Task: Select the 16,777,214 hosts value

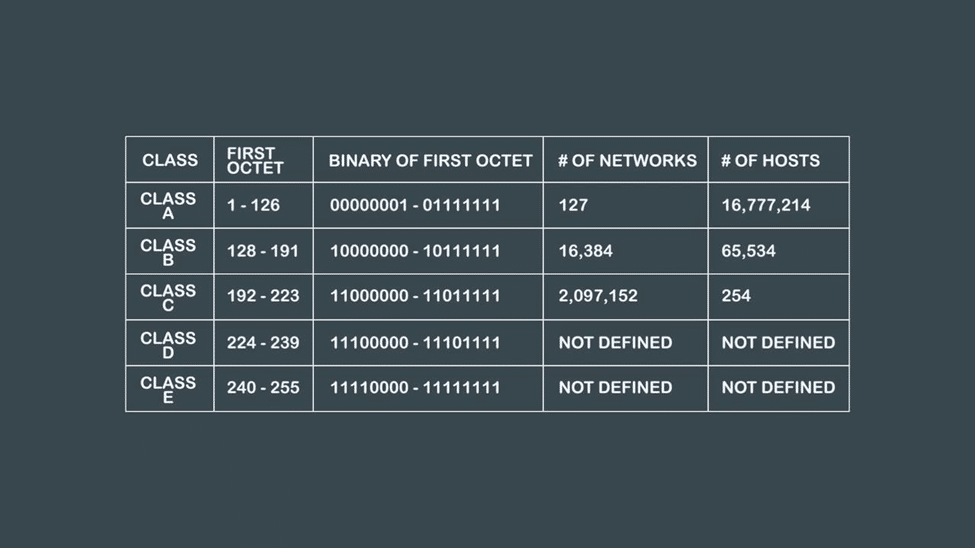Action: point(766,205)
